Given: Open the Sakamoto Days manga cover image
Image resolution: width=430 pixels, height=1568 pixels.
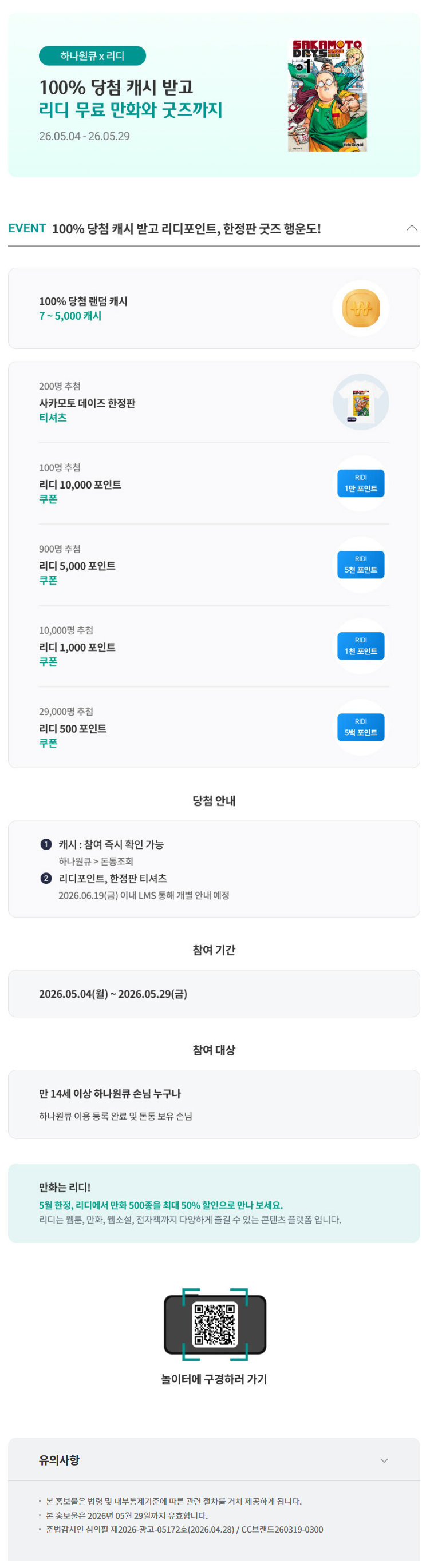Looking at the screenshot, I should point(328,96).
